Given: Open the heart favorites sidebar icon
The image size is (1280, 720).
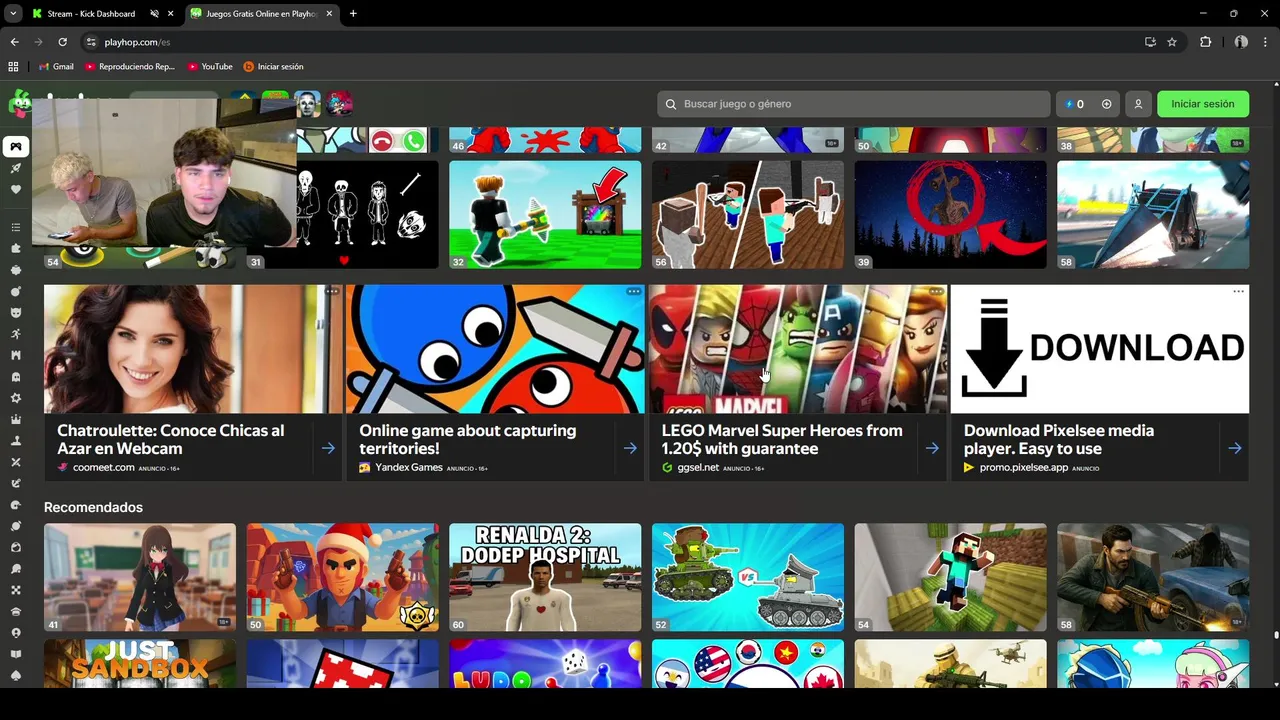Looking at the screenshot, I should click(16, 189).
